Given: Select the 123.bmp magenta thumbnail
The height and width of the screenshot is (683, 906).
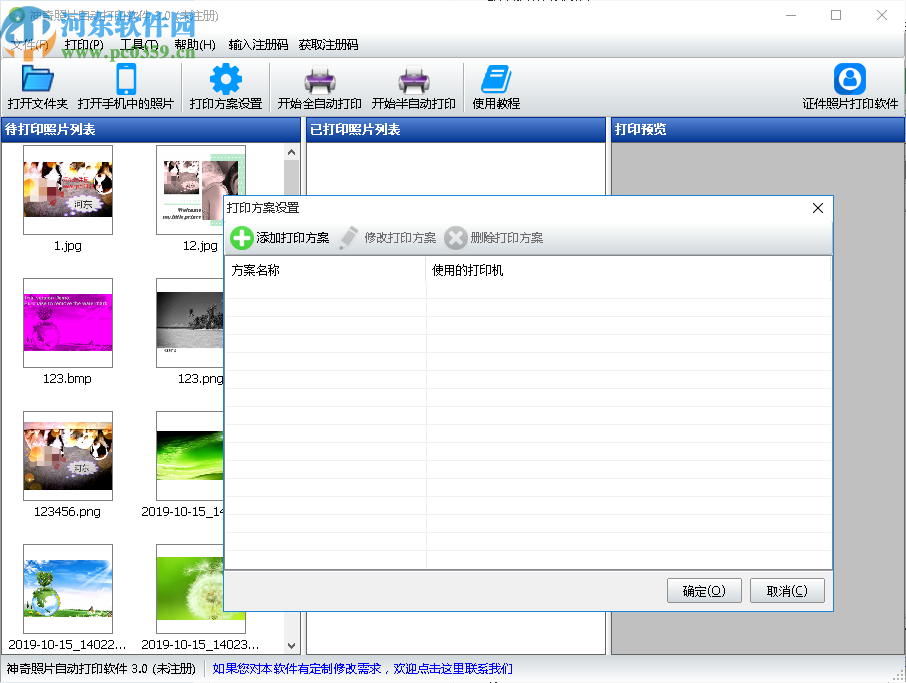Looking at the screenshot, I should click(68, 322).
